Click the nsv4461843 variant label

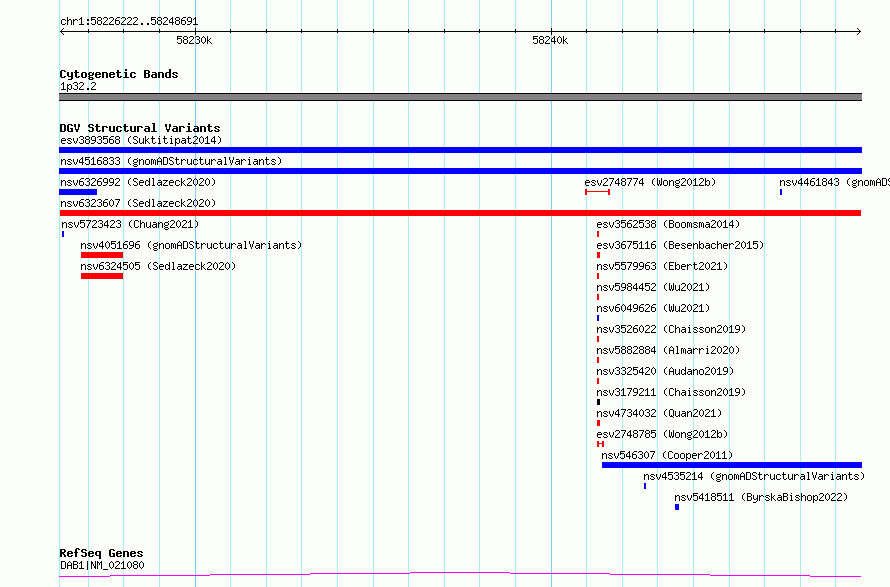tap(834, 182)
